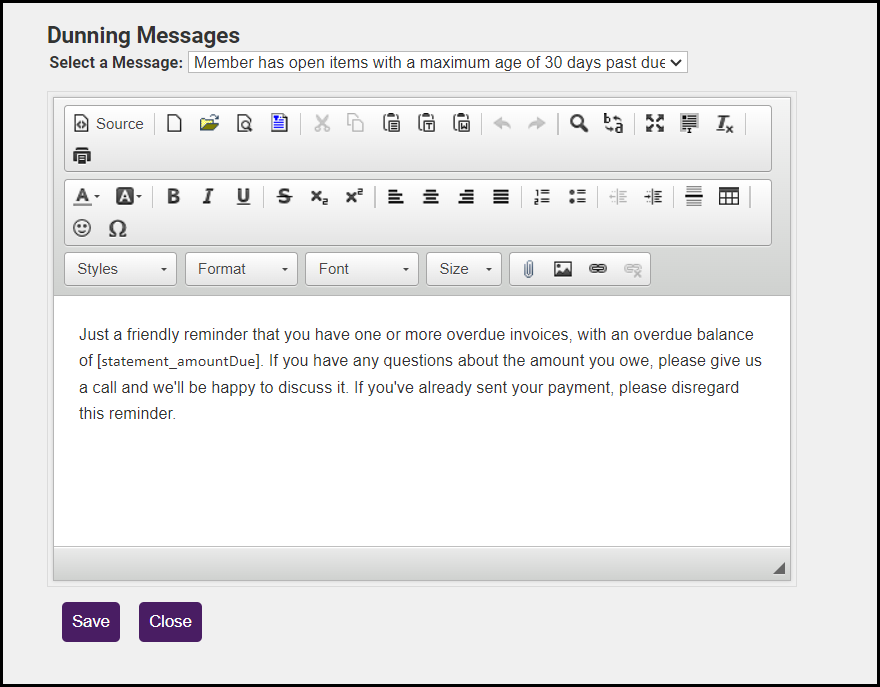
Task: Toggle Italic text style
Action: [x=208, y=197]
